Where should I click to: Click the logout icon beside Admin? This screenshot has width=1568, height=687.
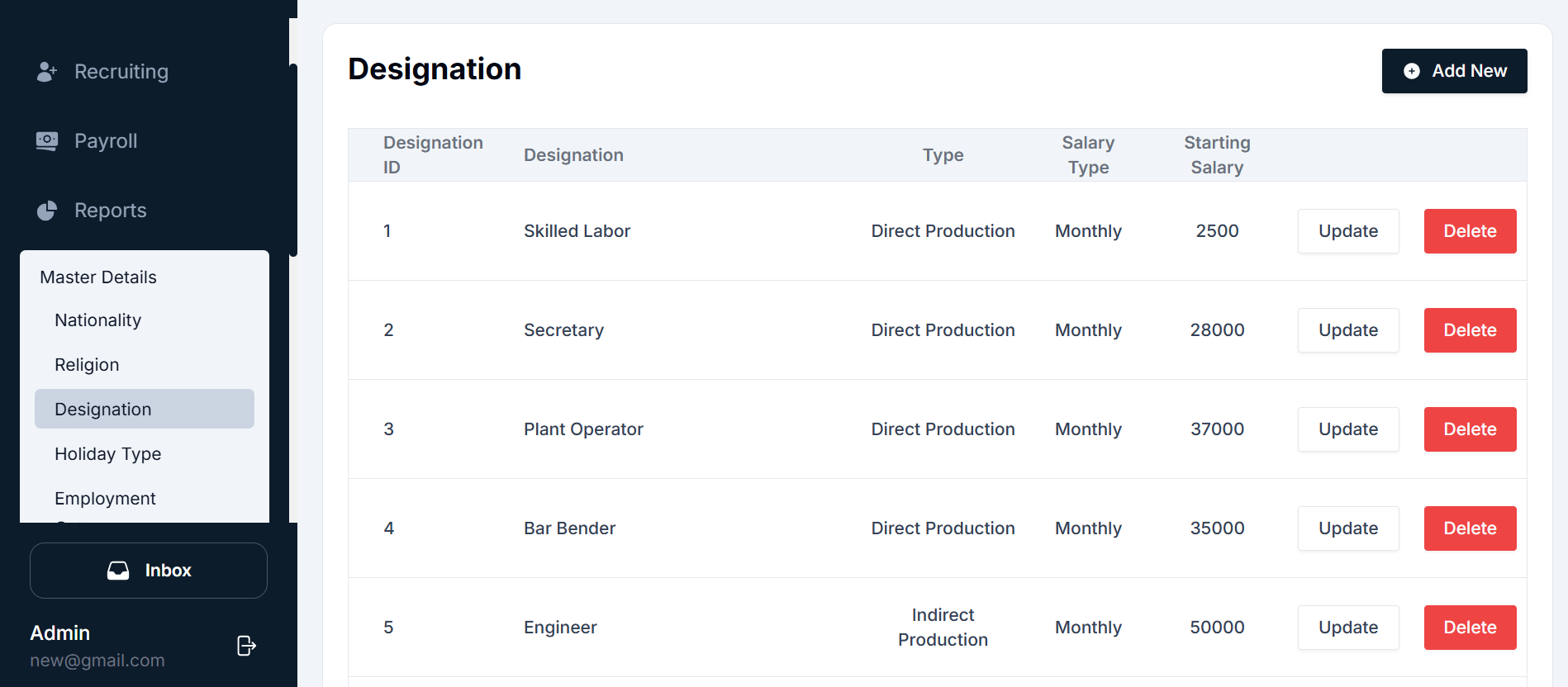(x=246, y=646)
